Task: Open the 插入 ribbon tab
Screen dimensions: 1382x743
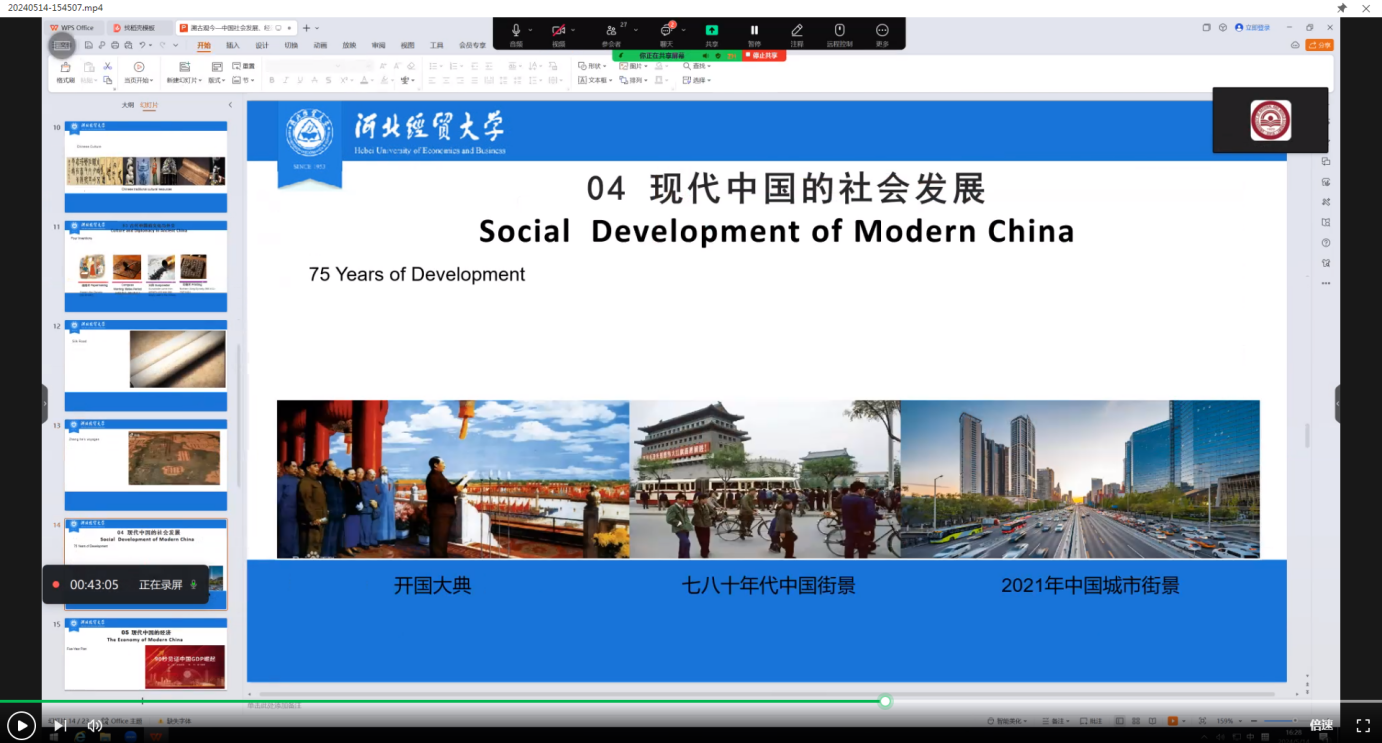Action: point(233,45)
